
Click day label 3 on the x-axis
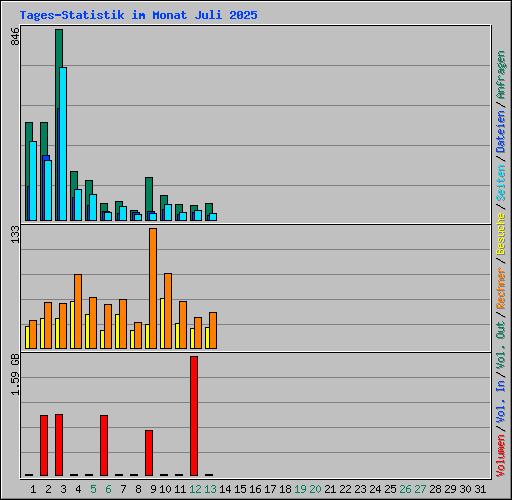pos(63,489)
